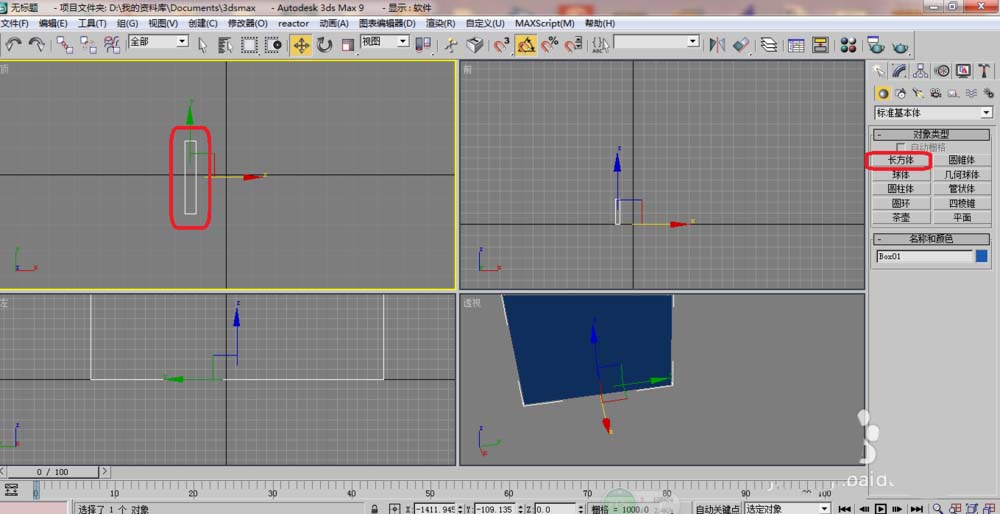Click the Mirror tool icon
Image resolution: width=1000 pixels, height=514 pixels.
coord(717,45)
